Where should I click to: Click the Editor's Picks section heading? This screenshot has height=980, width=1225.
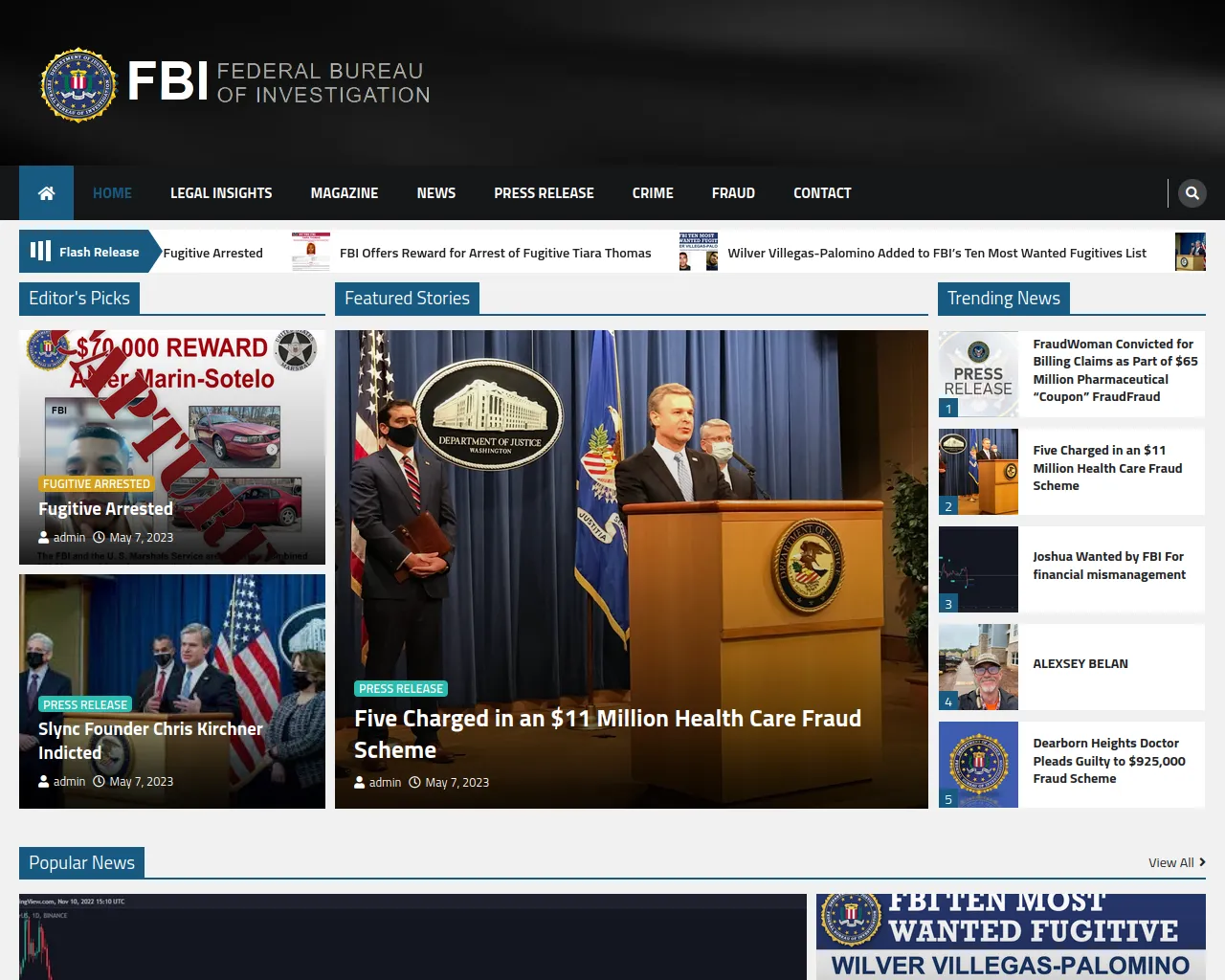click(x=79, y=299)
